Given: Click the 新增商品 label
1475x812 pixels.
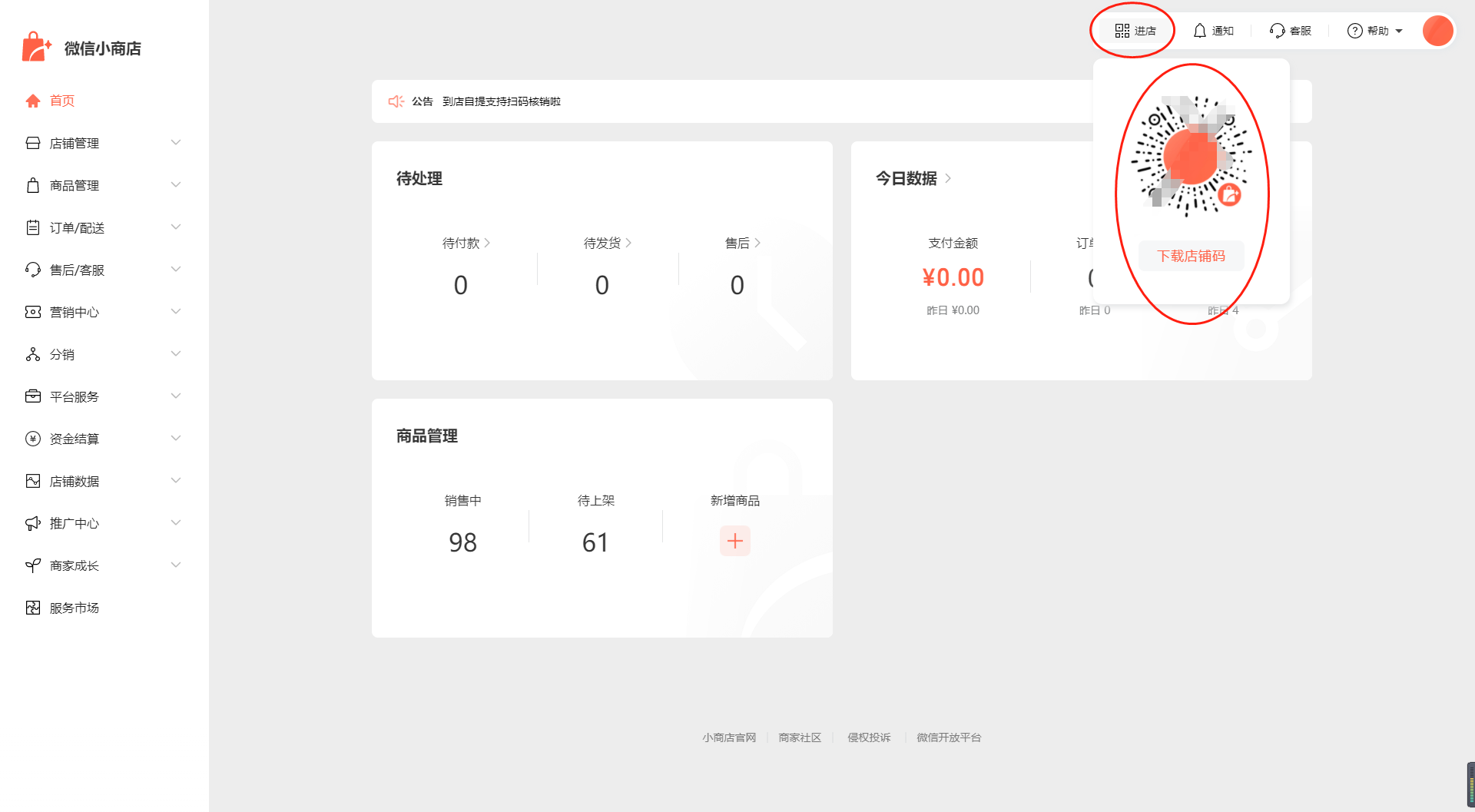Looking at the screenshot, I should (735, 500).
